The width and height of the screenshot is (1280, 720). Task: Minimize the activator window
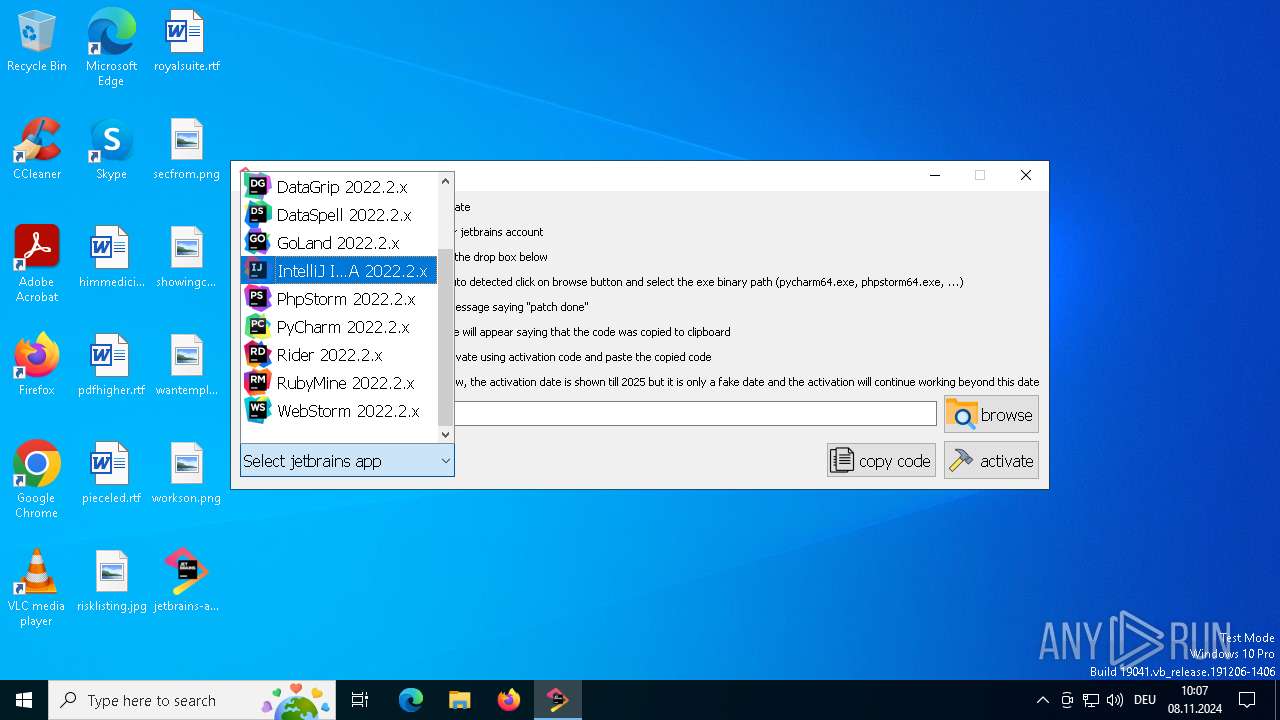pyautogui.click(x=935, y=175)
